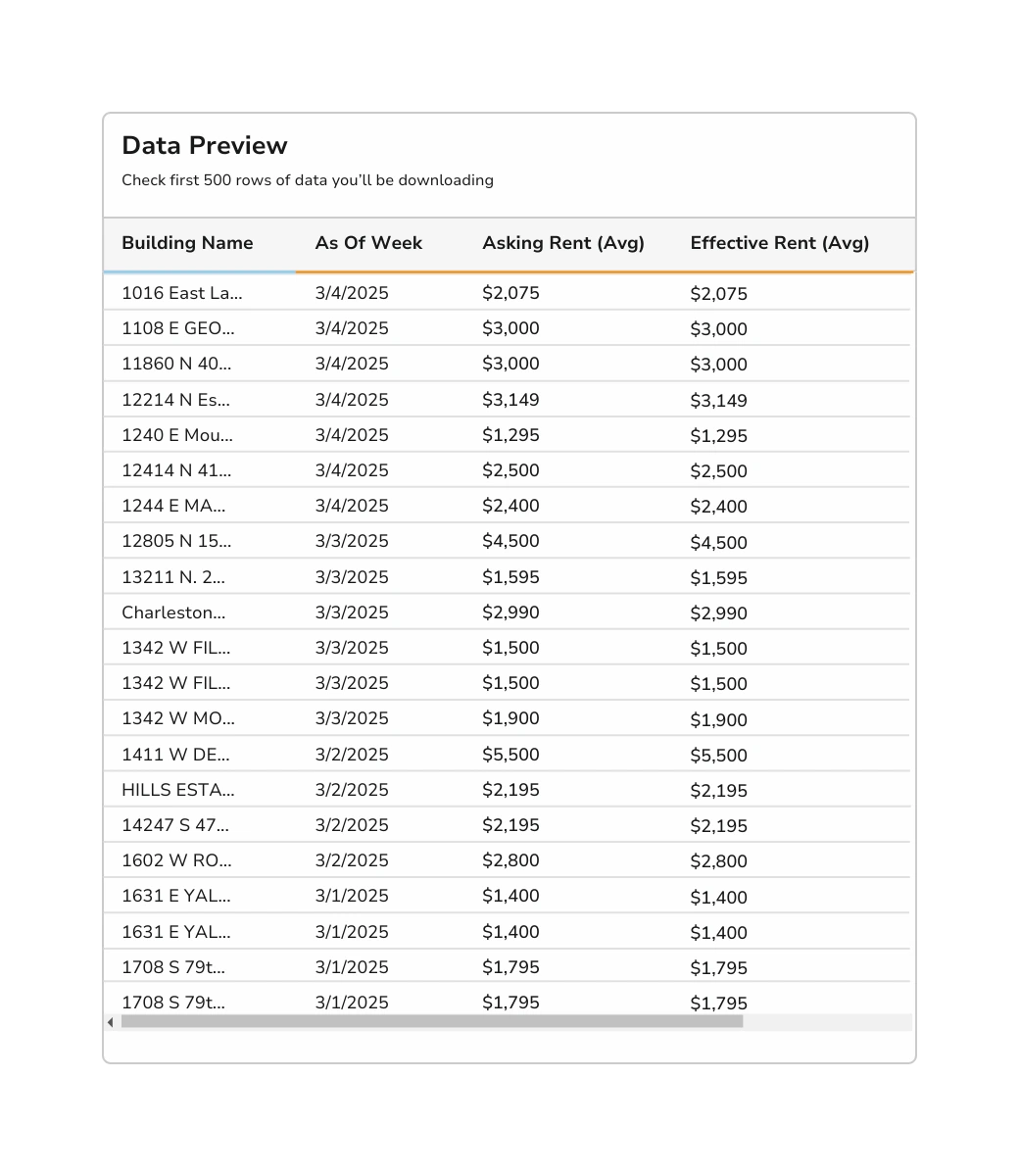Click the Asking Rent (Avg) column header

(x=563, y=243)
